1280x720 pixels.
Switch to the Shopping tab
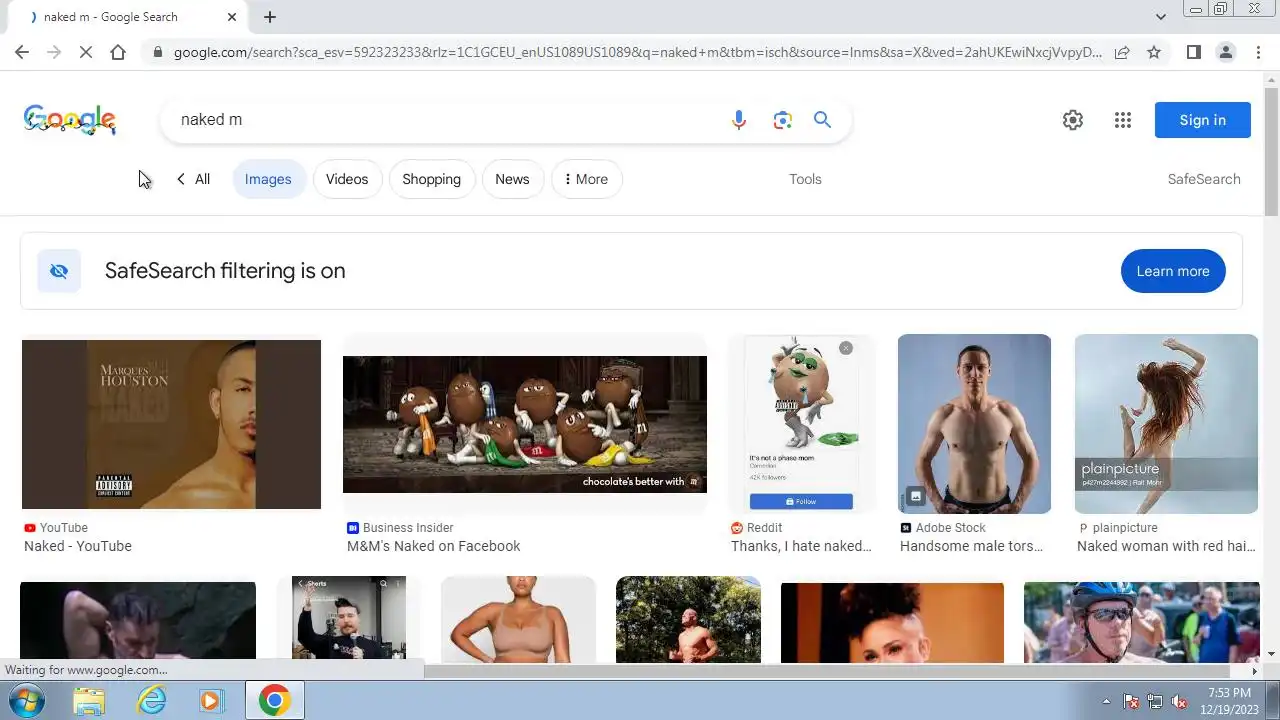[431, 179]
